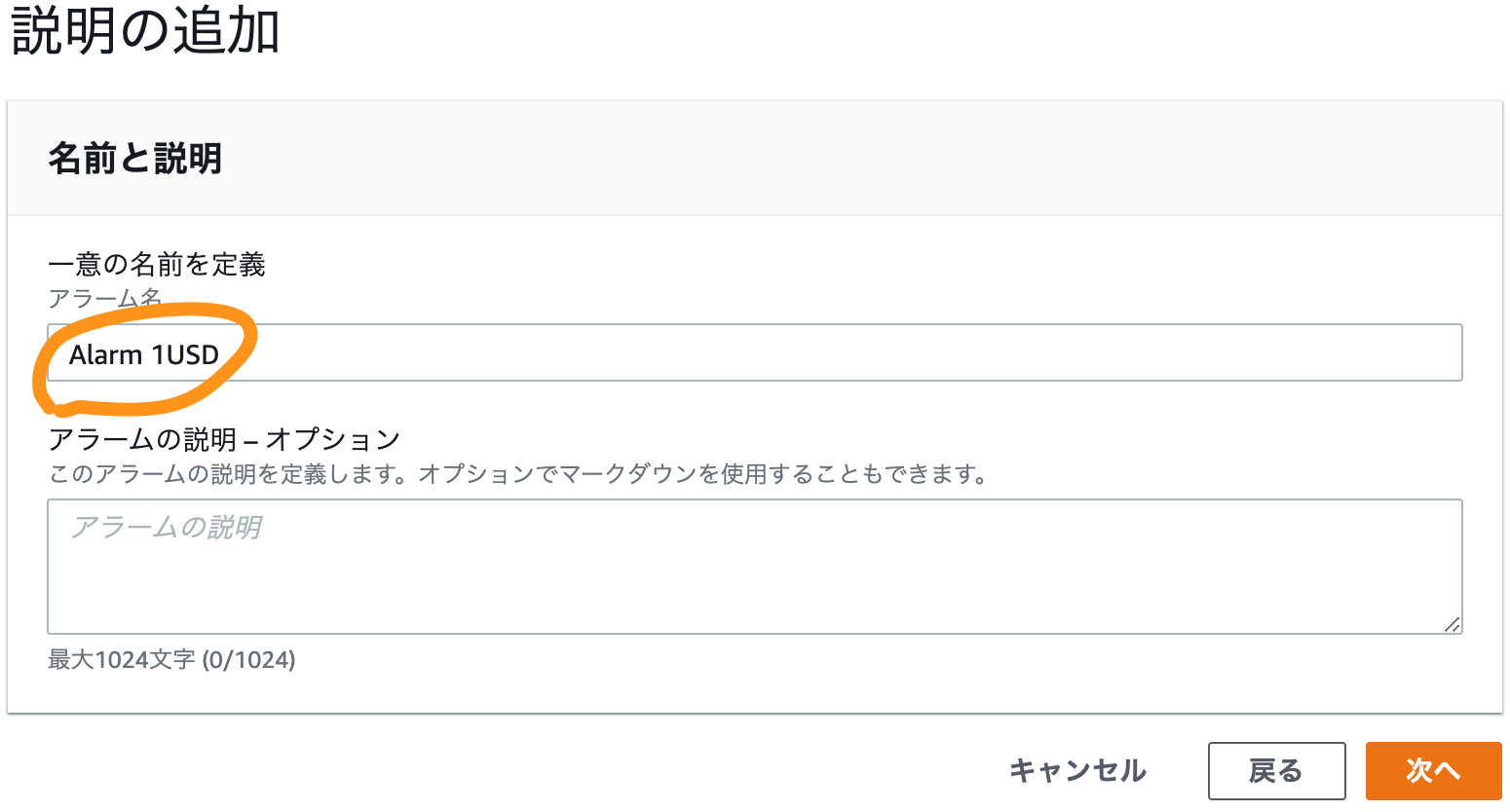Click the textarea resize grip icon
This screenshot has width=1510, height=812.
tap(1452, 624)
